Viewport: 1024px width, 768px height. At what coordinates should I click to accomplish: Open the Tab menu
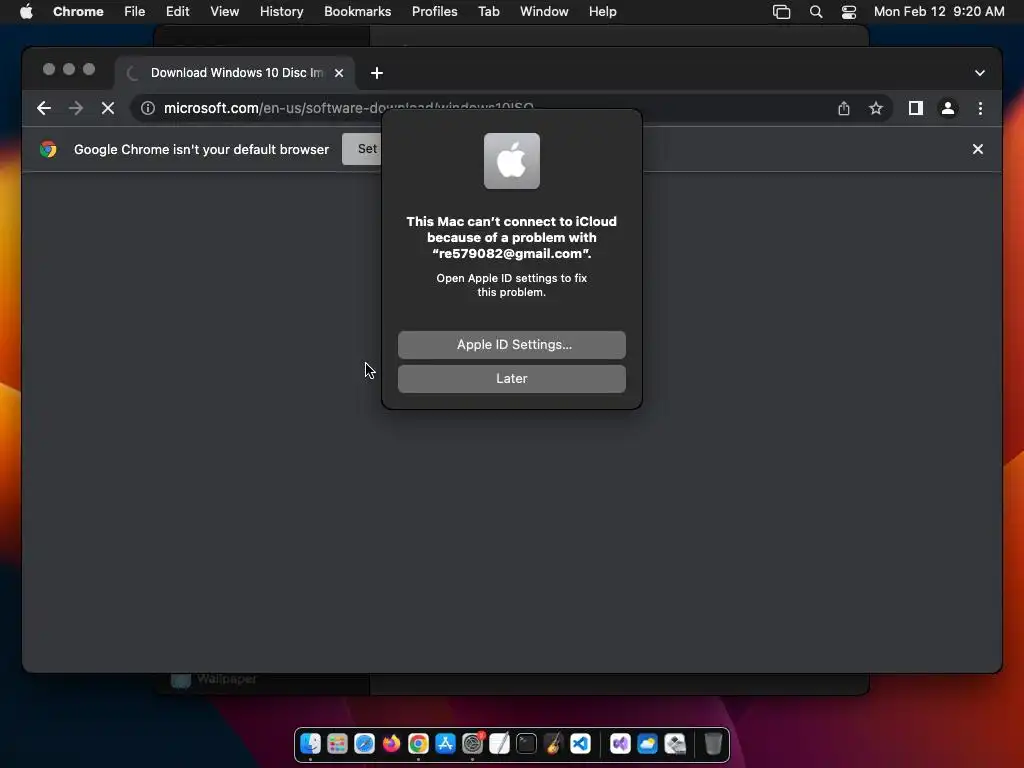[x=488, y=12]
